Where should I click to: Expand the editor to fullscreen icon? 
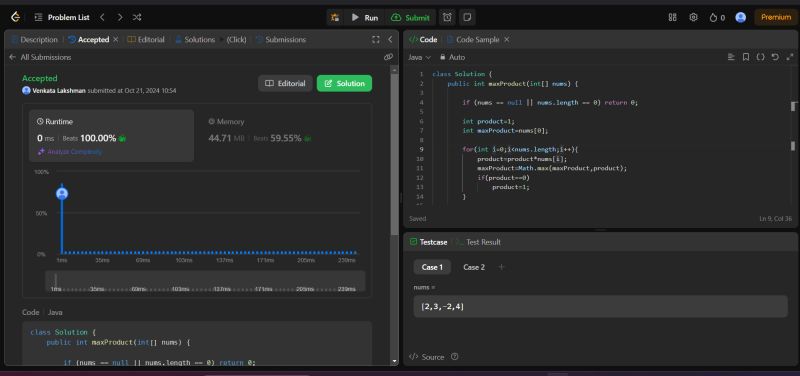(790, 57)
